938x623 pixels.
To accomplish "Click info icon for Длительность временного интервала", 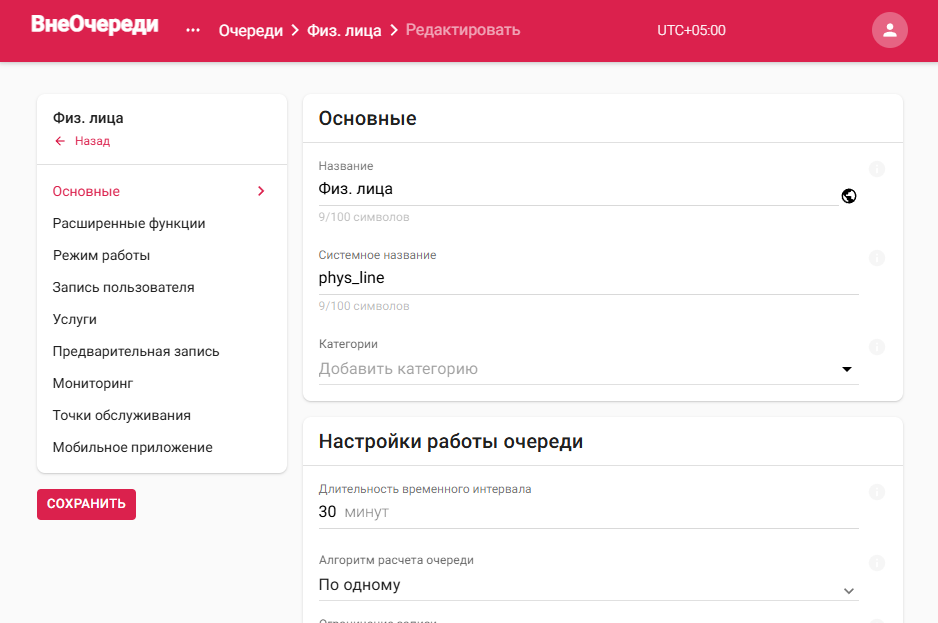I will point(876,492).
